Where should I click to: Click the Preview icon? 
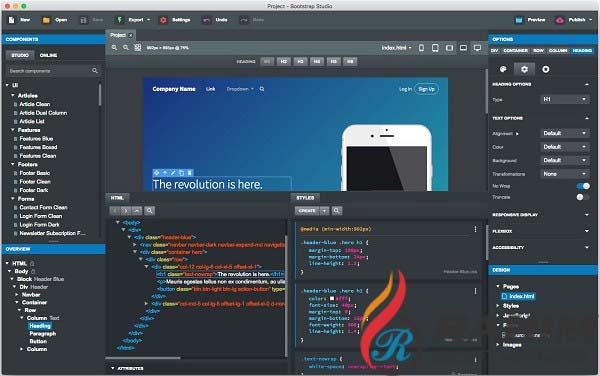pos(519,20)
